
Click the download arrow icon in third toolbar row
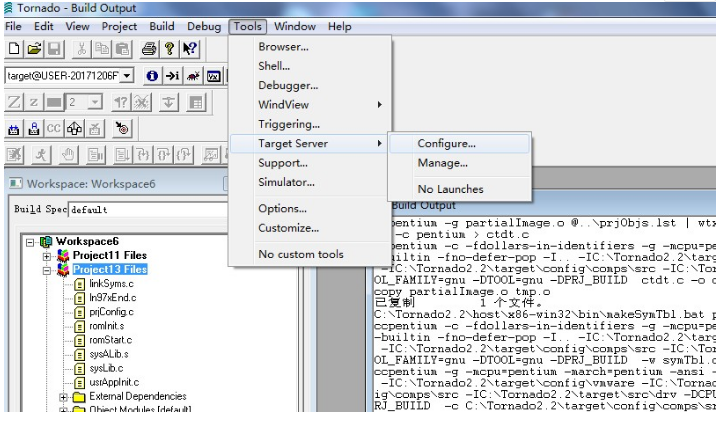pos(169,102)
